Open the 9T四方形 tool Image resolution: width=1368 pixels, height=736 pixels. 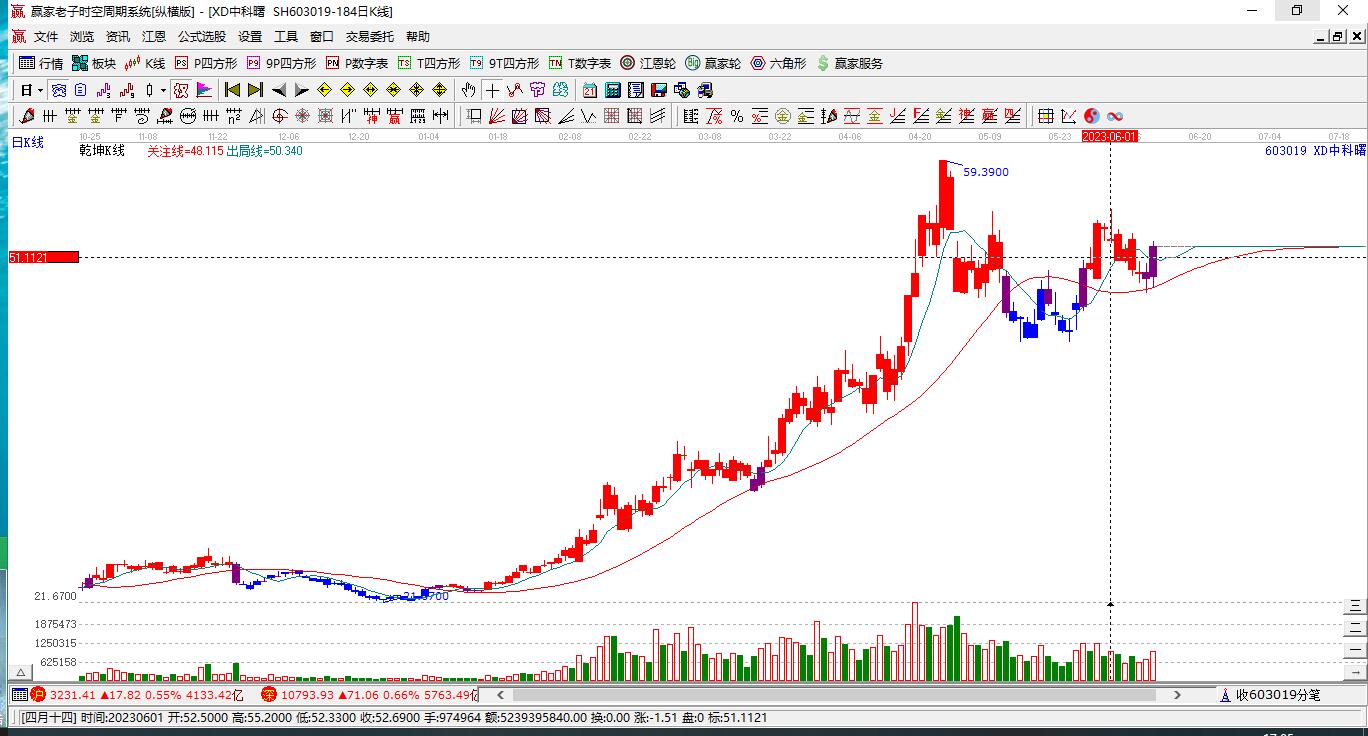pyautogui.click(x=504, y=63)
